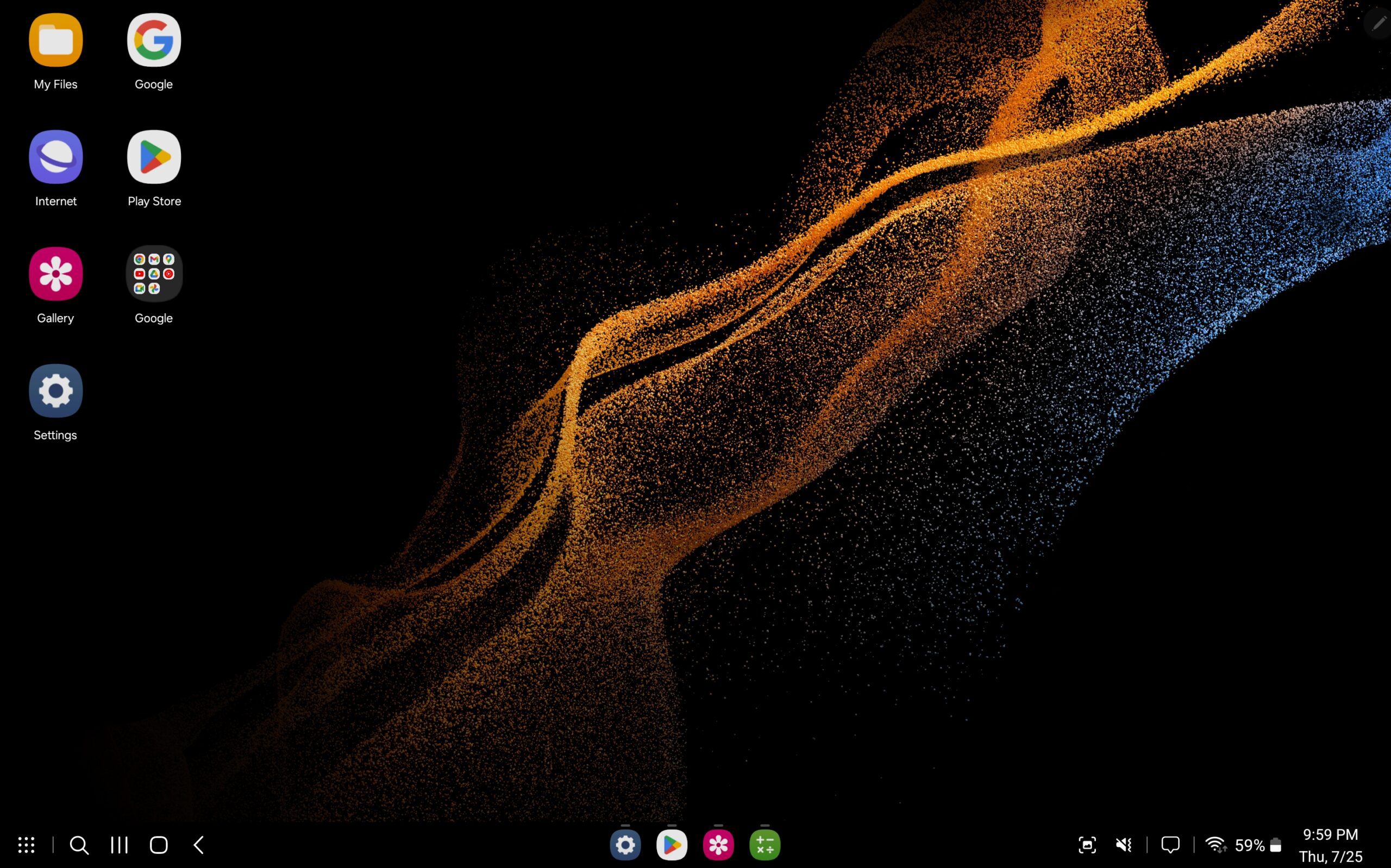Toggle Samsung DeX or multi-window mode
Image resolution: width=1391 pixels, height=868 pixels.
pyautogui.click(x=119, y=845)
